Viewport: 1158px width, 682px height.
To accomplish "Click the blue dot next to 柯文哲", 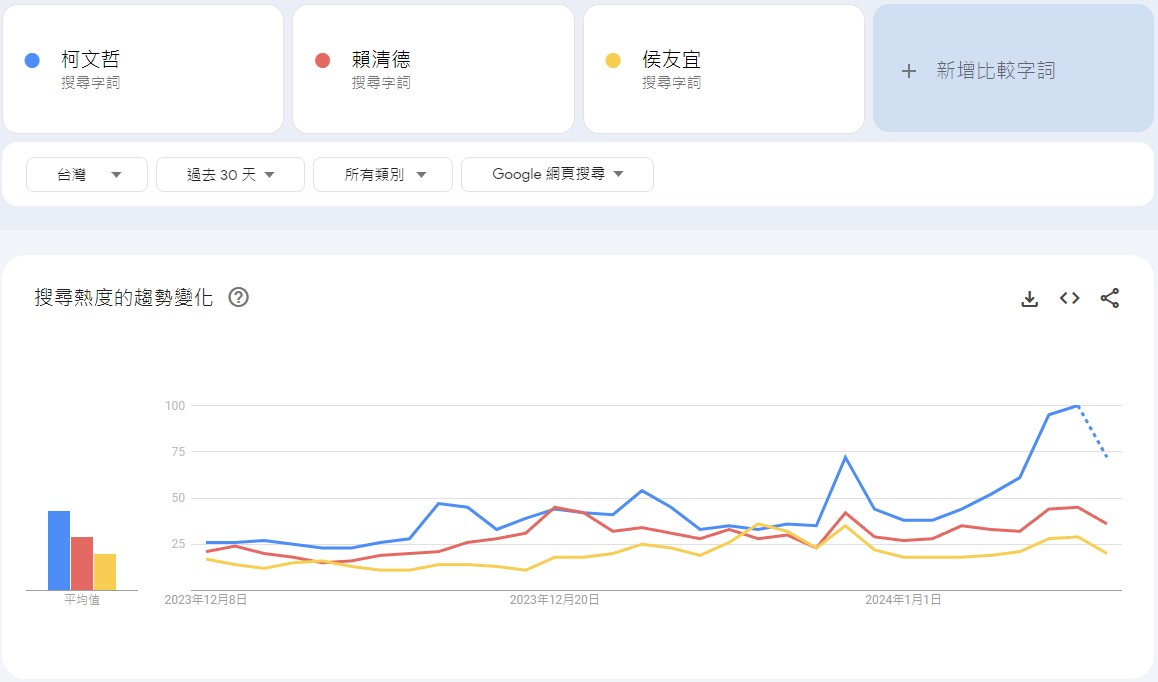I will (32, 61).
